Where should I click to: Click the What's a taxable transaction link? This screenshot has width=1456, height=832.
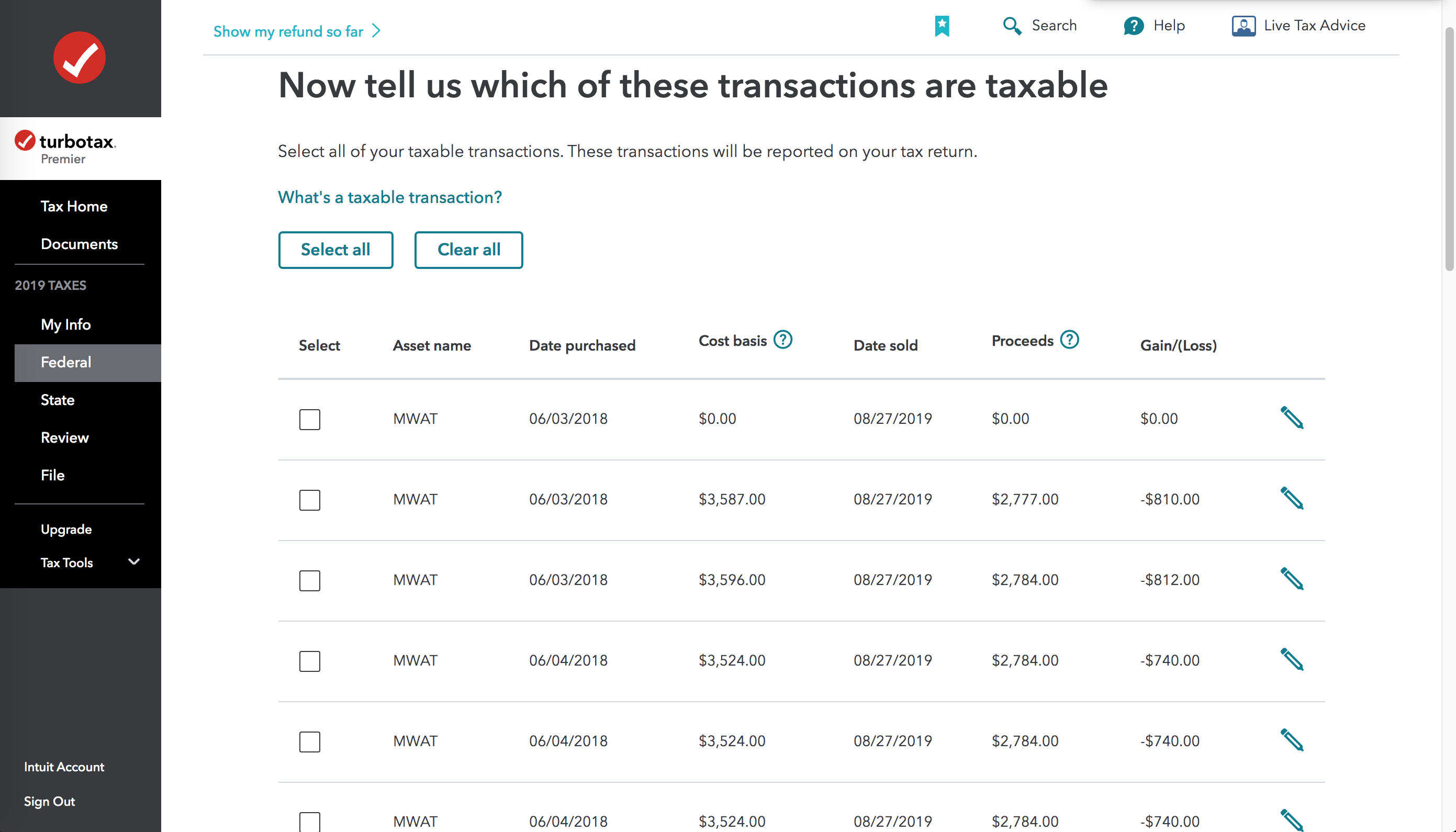tap(390, 197)
